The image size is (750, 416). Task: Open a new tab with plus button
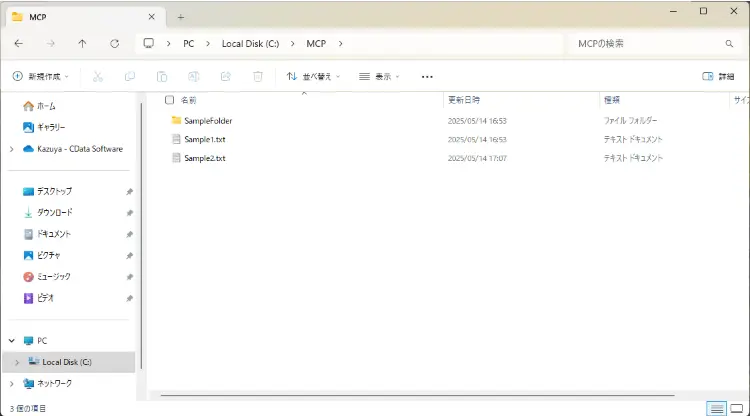pos(181,17)
